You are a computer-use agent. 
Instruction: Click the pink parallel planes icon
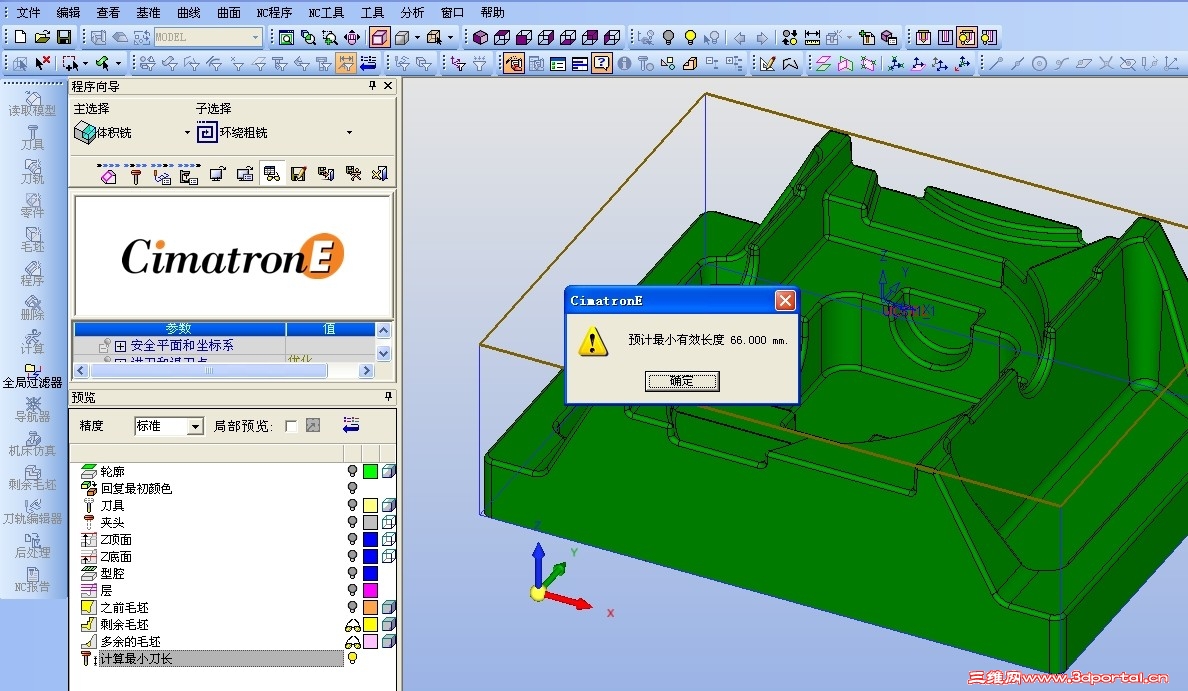tap(824, 63)
